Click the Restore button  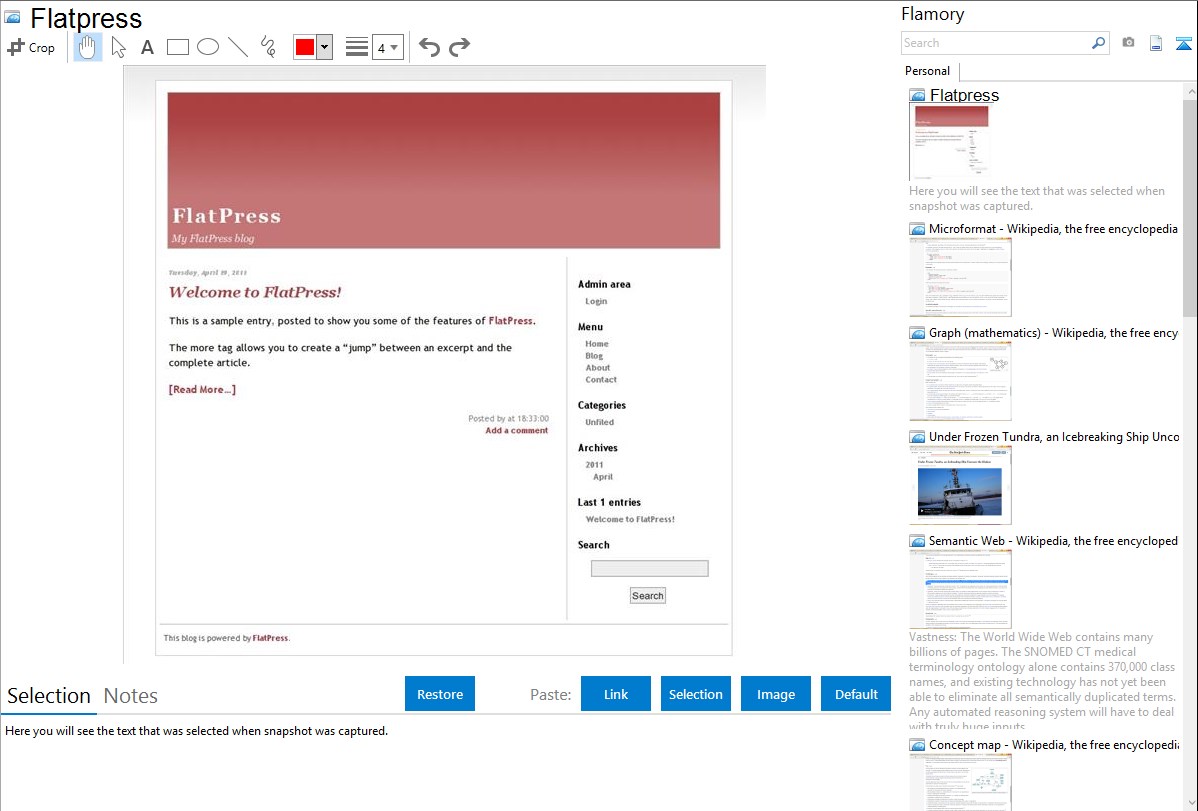[x=440, y=694]
